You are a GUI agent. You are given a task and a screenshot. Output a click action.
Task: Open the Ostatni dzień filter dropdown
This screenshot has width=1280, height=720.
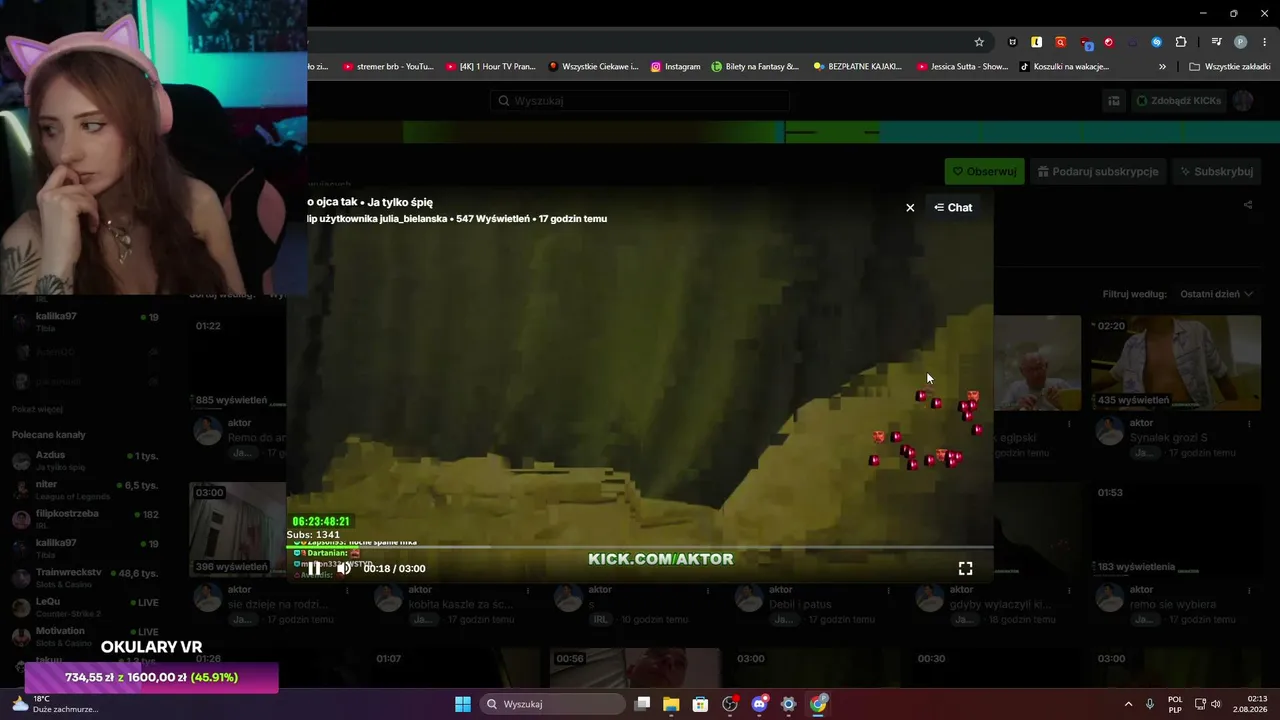[1216, 294]
